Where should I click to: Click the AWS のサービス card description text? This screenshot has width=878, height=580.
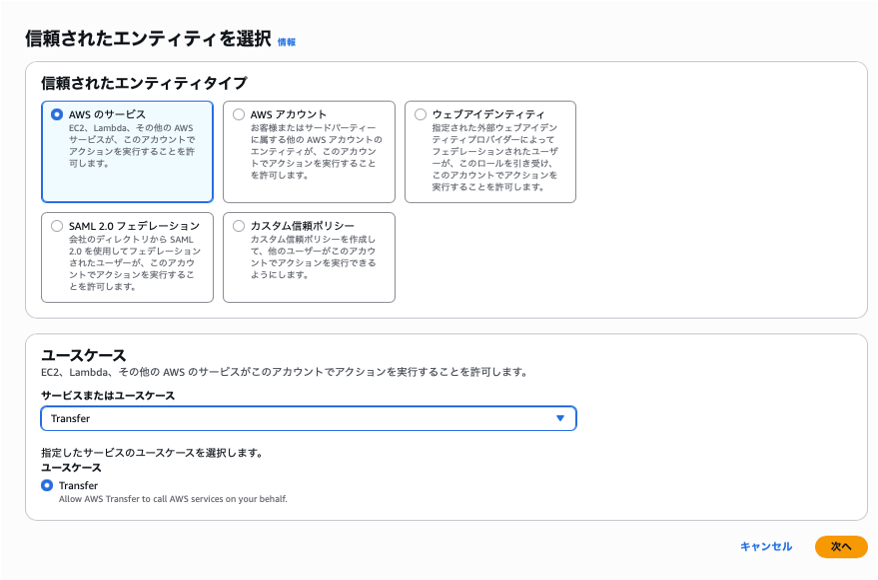click(x=132, y=146)
